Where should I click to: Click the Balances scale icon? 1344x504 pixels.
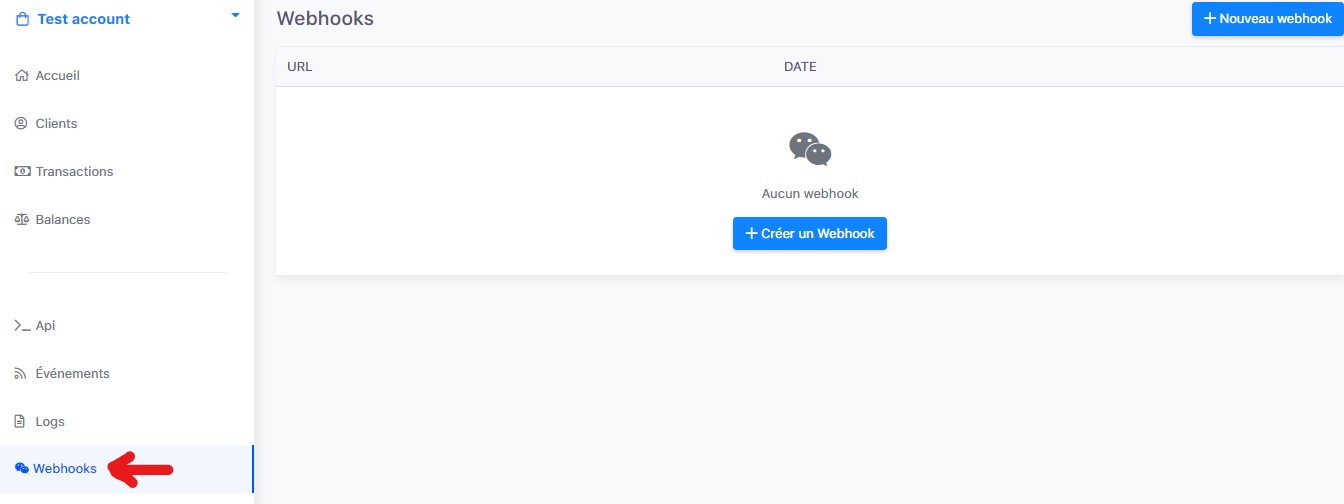pos(22,220)
